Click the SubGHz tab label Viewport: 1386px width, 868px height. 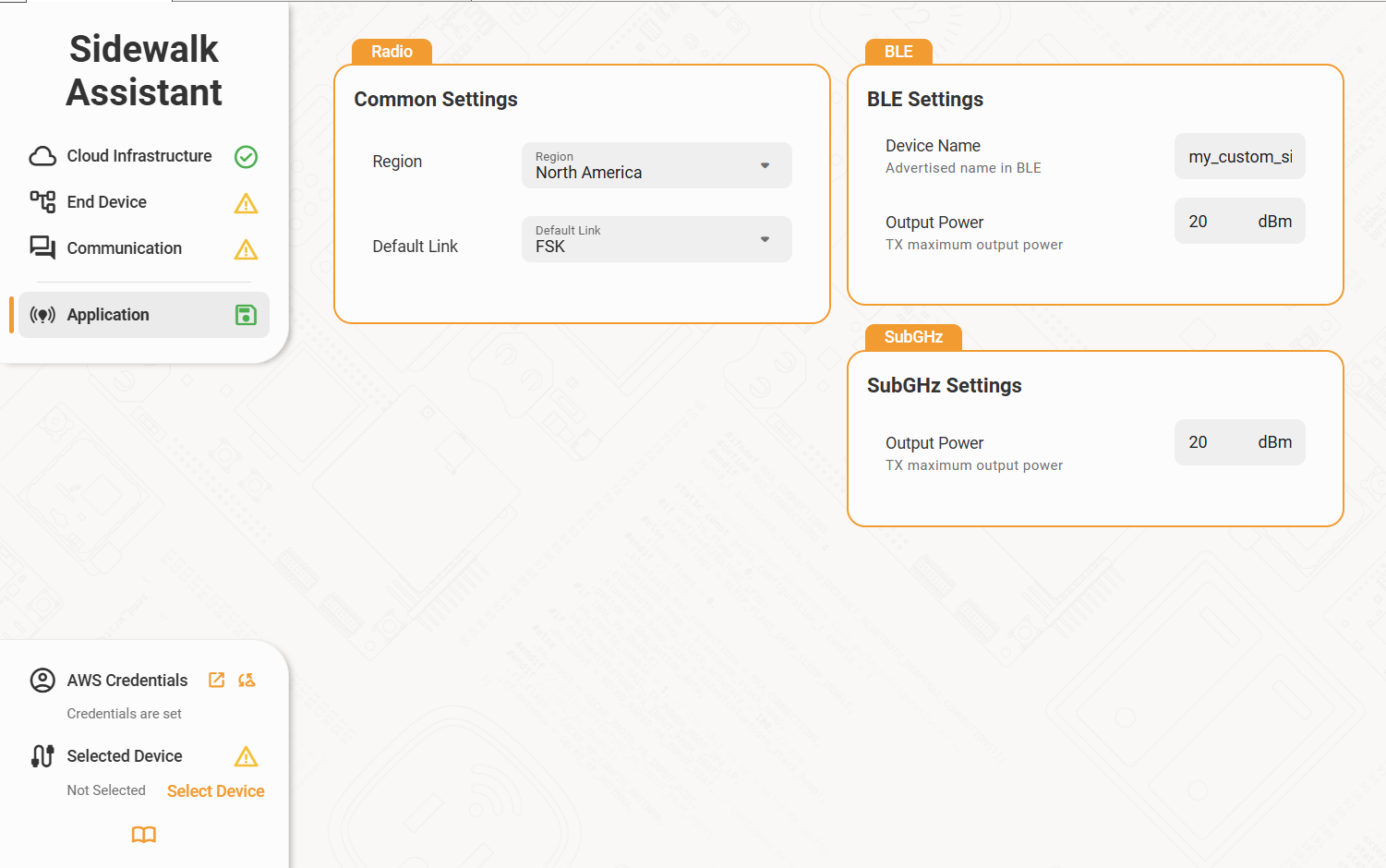(x=913, y=337)
